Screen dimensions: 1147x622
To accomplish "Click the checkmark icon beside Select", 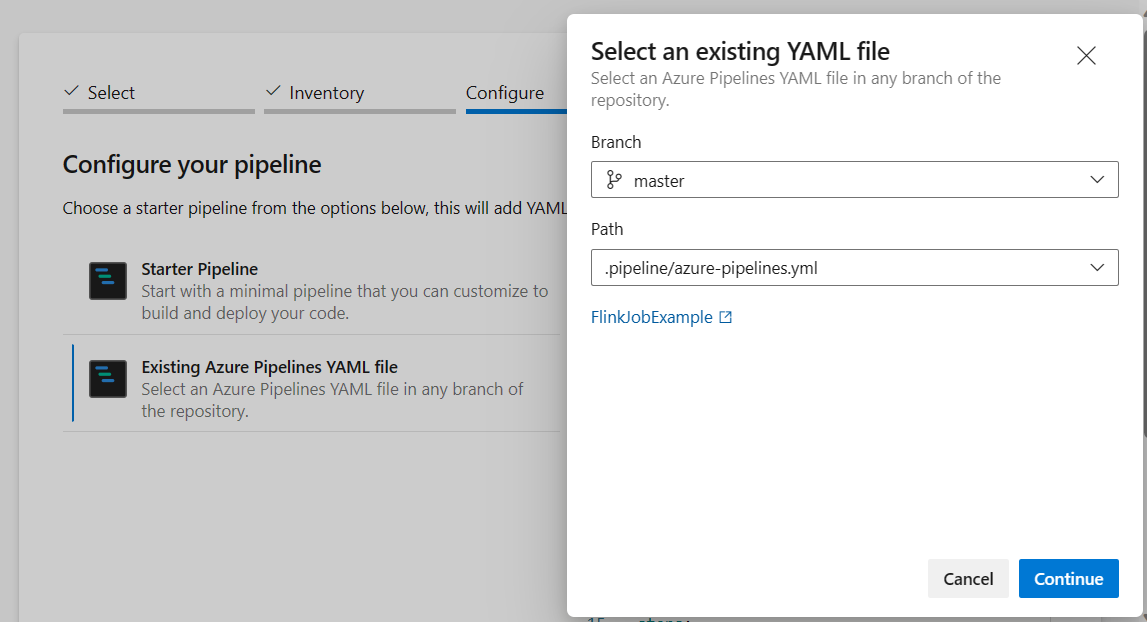I will (71, 91).
